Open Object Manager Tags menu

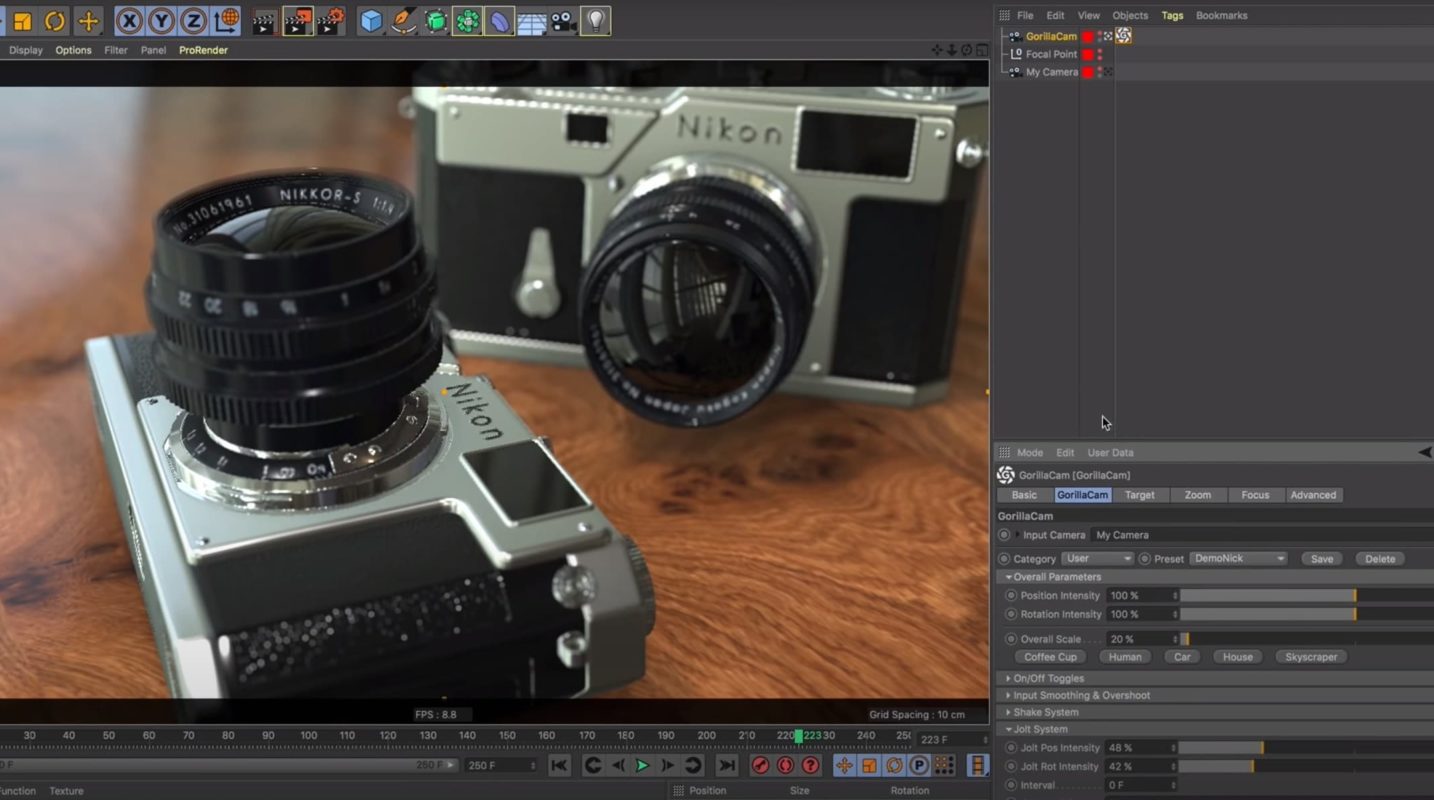tap(1172, 15)
